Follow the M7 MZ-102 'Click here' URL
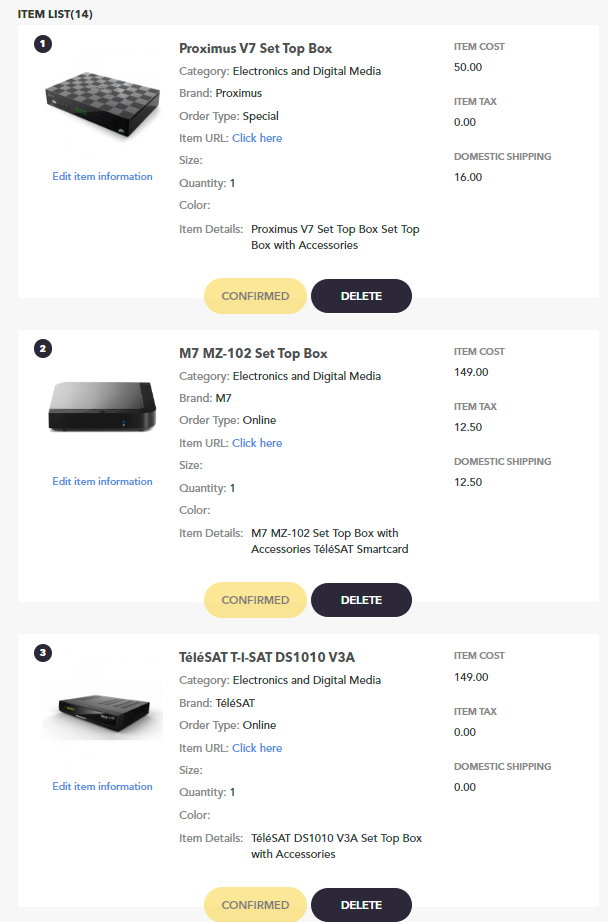 pyautogui.click(x=257, y=443)
